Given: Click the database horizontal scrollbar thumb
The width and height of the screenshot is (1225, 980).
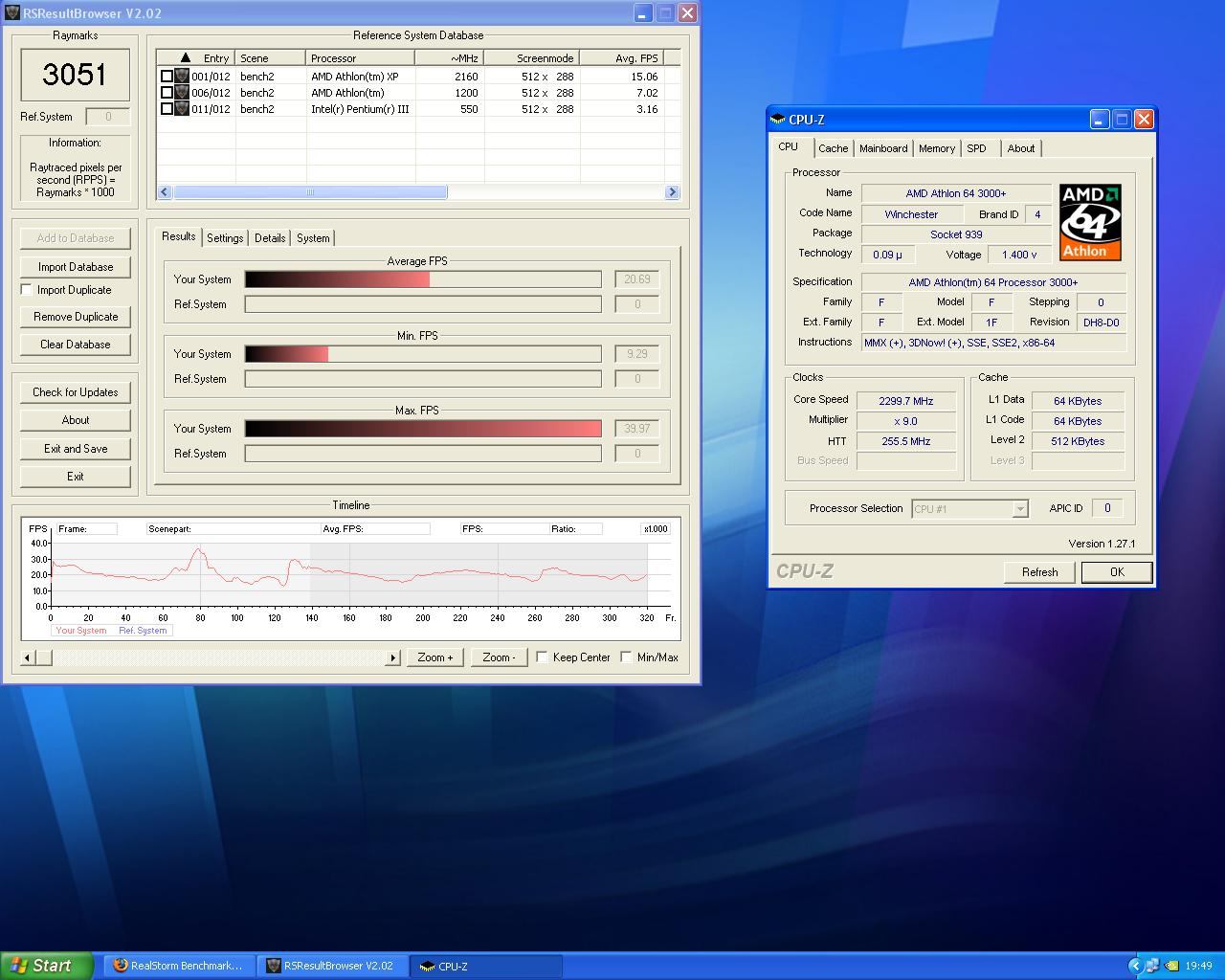Looking at the screenshot, I should click(x=310, y=192).
